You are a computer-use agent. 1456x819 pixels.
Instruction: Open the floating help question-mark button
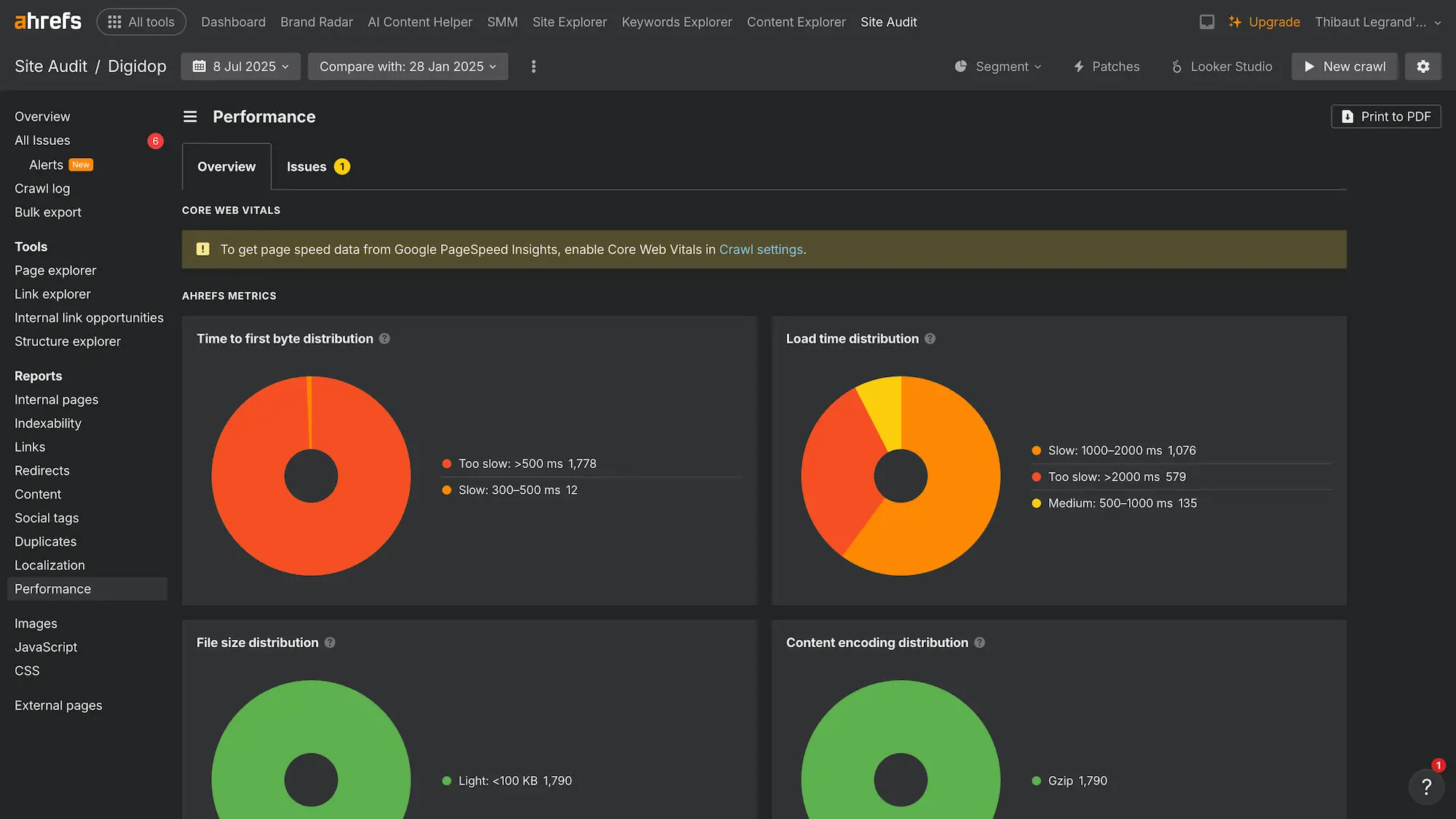tap(1427, 787)
